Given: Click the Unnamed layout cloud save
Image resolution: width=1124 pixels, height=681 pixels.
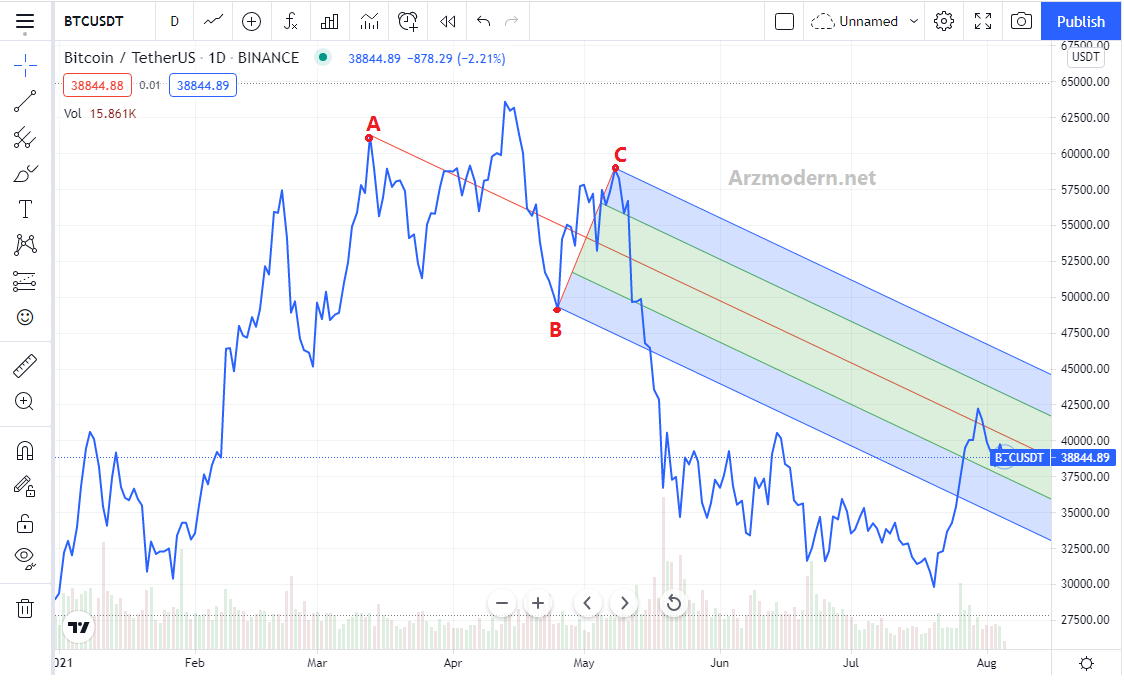Looking at the screenshot, I should [x=854, y=22].
